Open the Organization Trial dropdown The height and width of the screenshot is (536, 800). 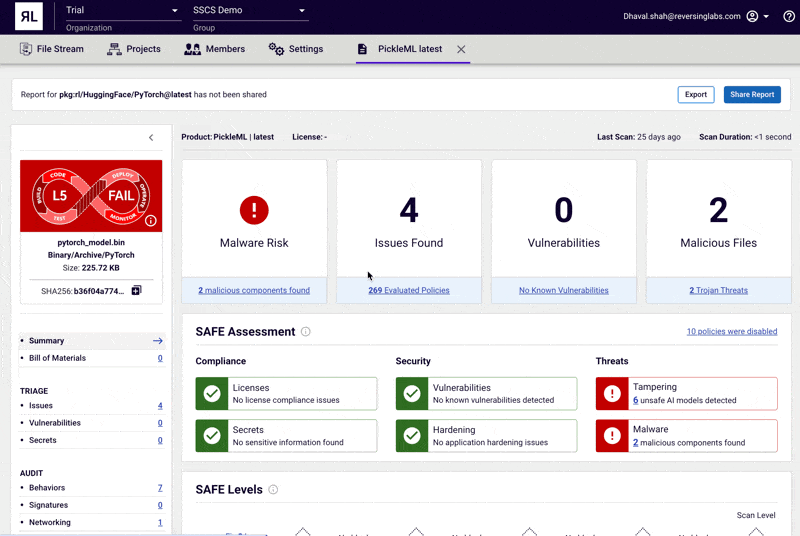point(122,11)
